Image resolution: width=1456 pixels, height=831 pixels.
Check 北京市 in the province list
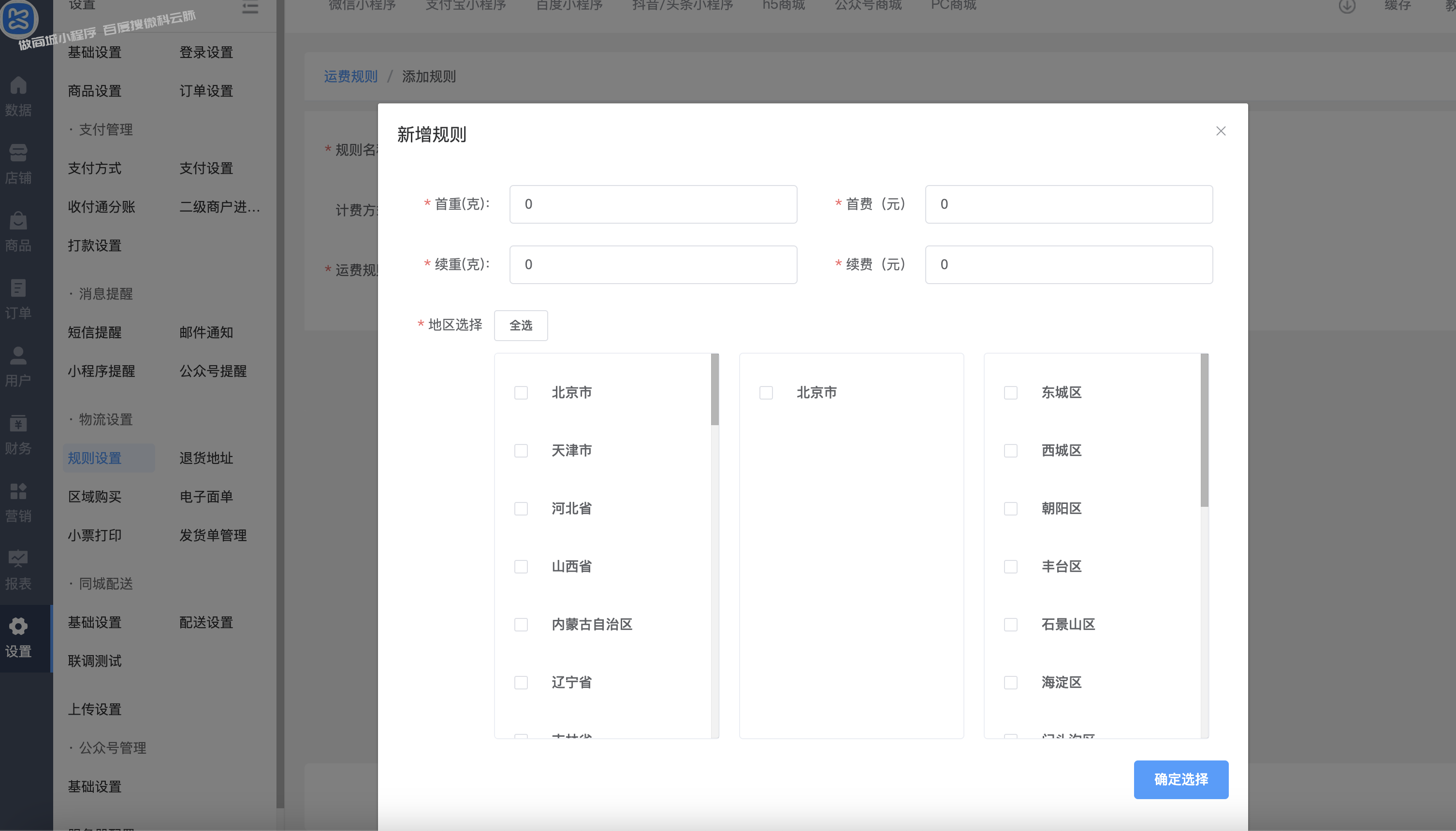click(521, 393)
